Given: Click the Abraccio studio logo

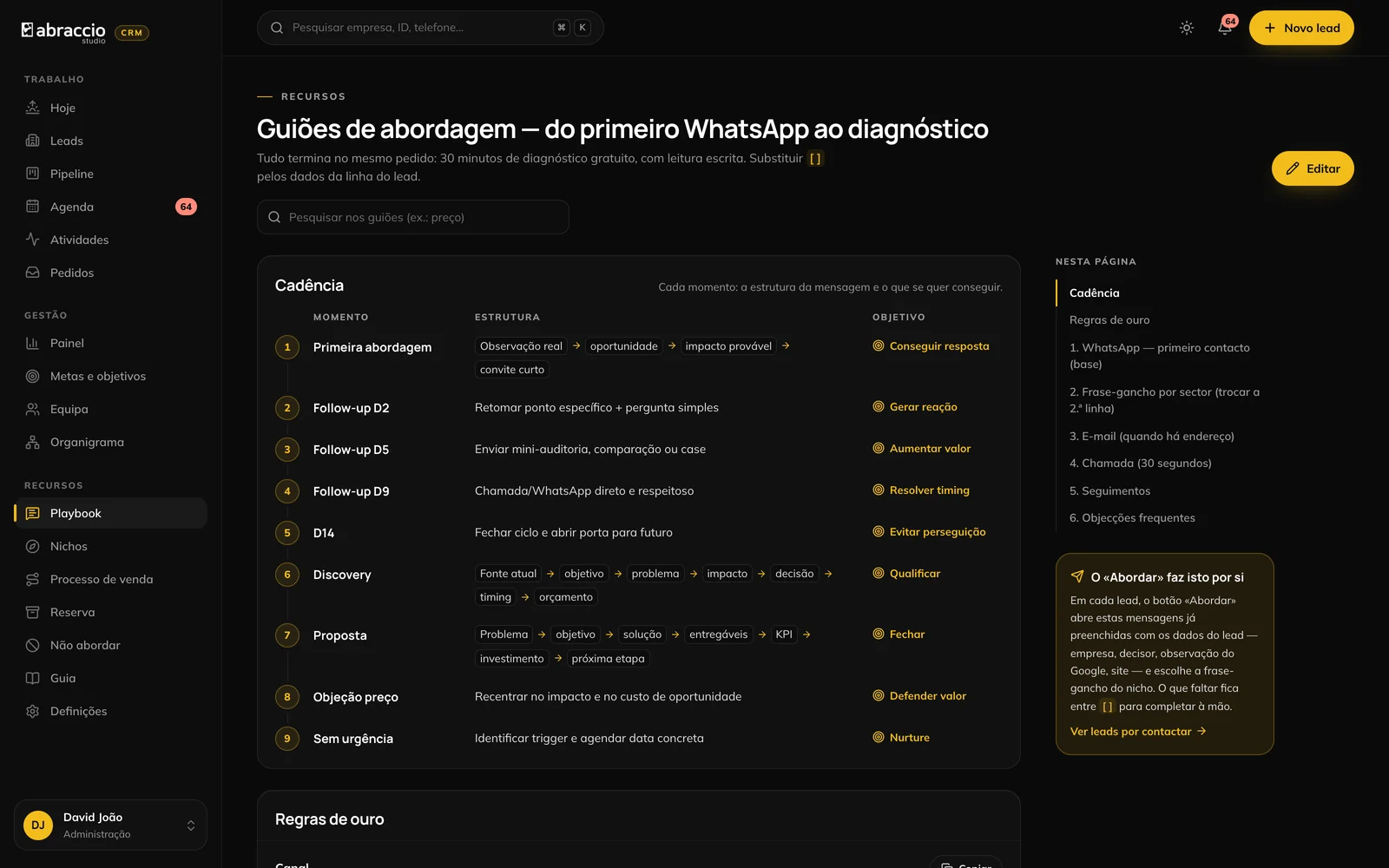Looking at the screenshot, I should click(x=63, y=32).
